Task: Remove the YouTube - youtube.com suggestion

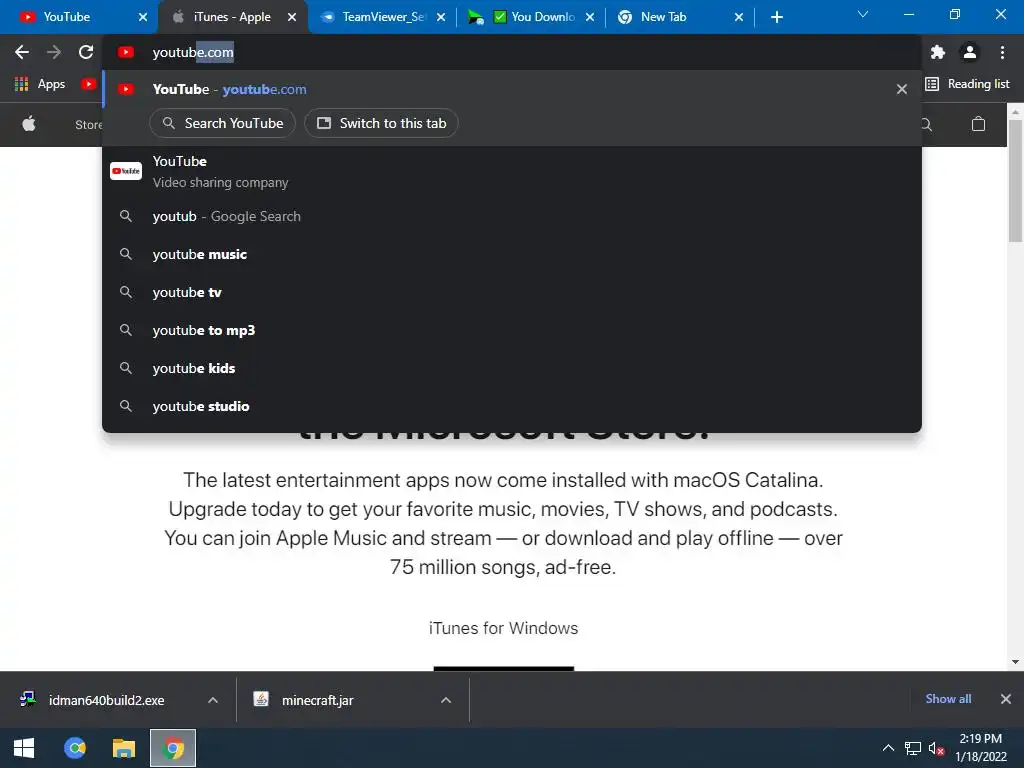Action: tap(902, 89)
